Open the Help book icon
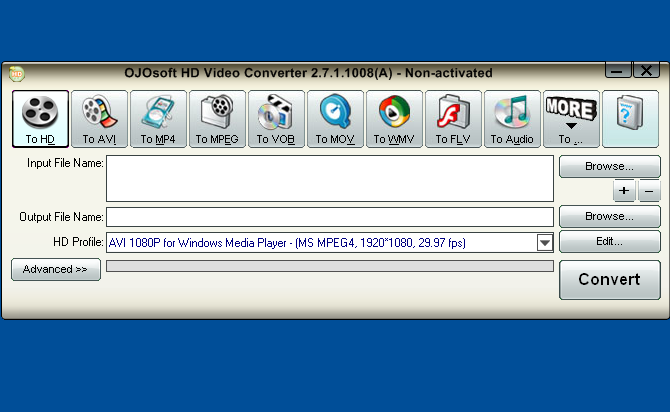670x412 pixels. pyautogui.click(x=630, y=119)
